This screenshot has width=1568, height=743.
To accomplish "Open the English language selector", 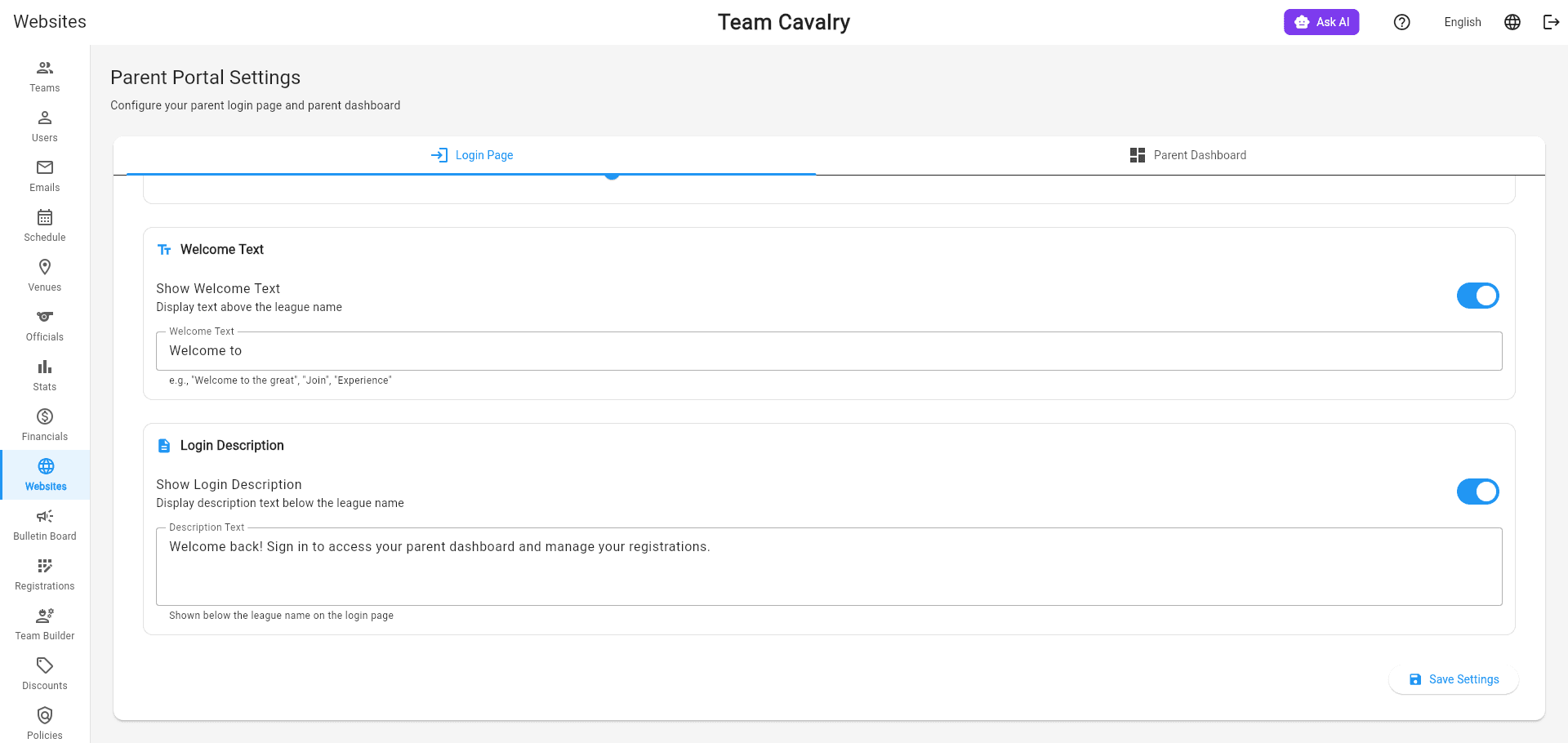I will point(1462,22).
